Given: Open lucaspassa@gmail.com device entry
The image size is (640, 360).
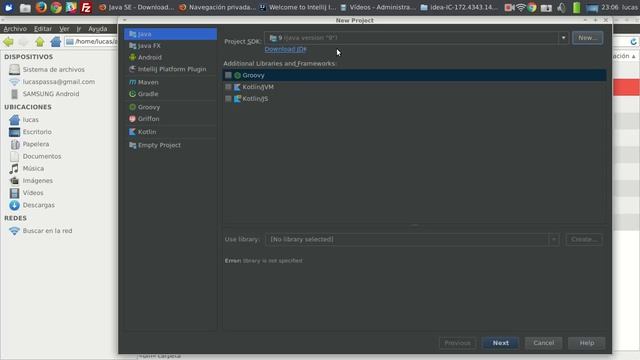Looking at the screenshot, I should [x=59, y=82].
